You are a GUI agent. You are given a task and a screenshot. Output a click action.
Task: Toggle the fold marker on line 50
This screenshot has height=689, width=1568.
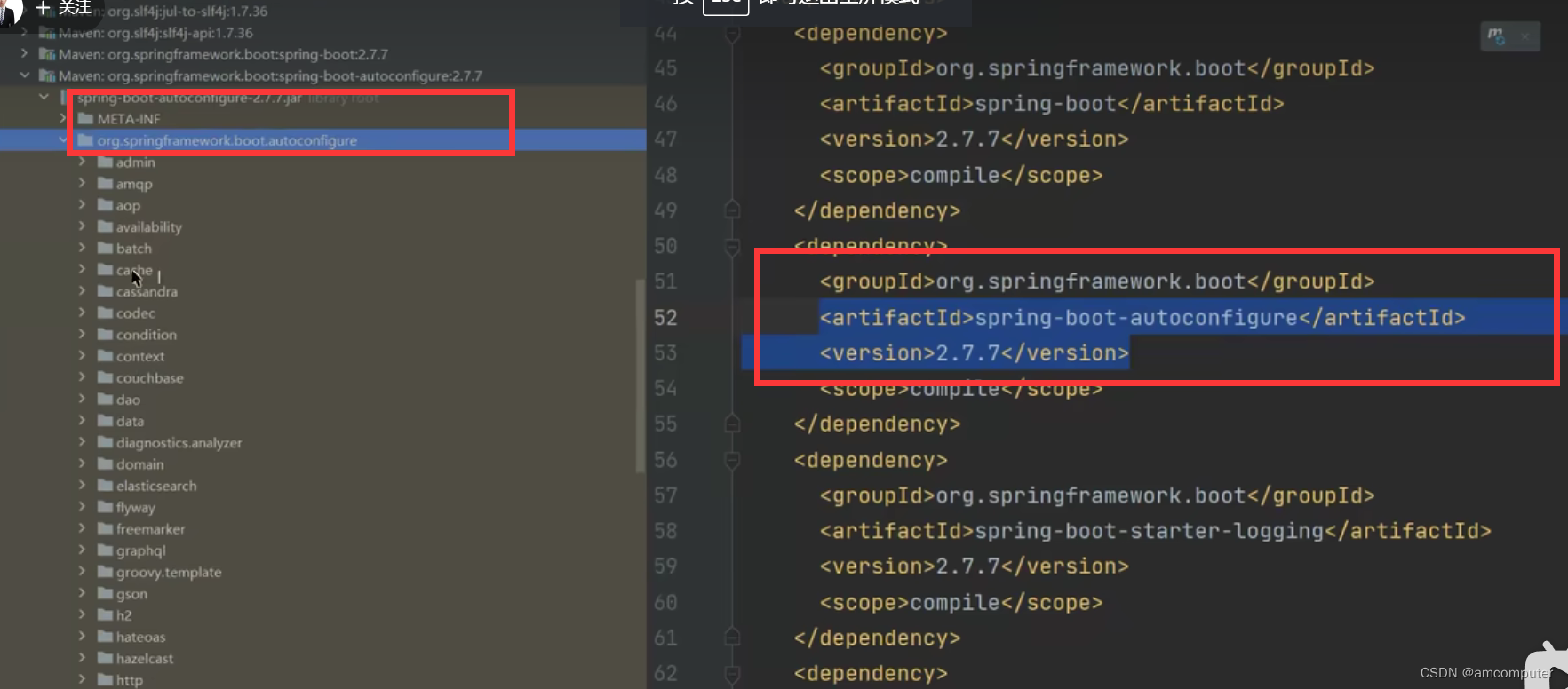[732, 246]
